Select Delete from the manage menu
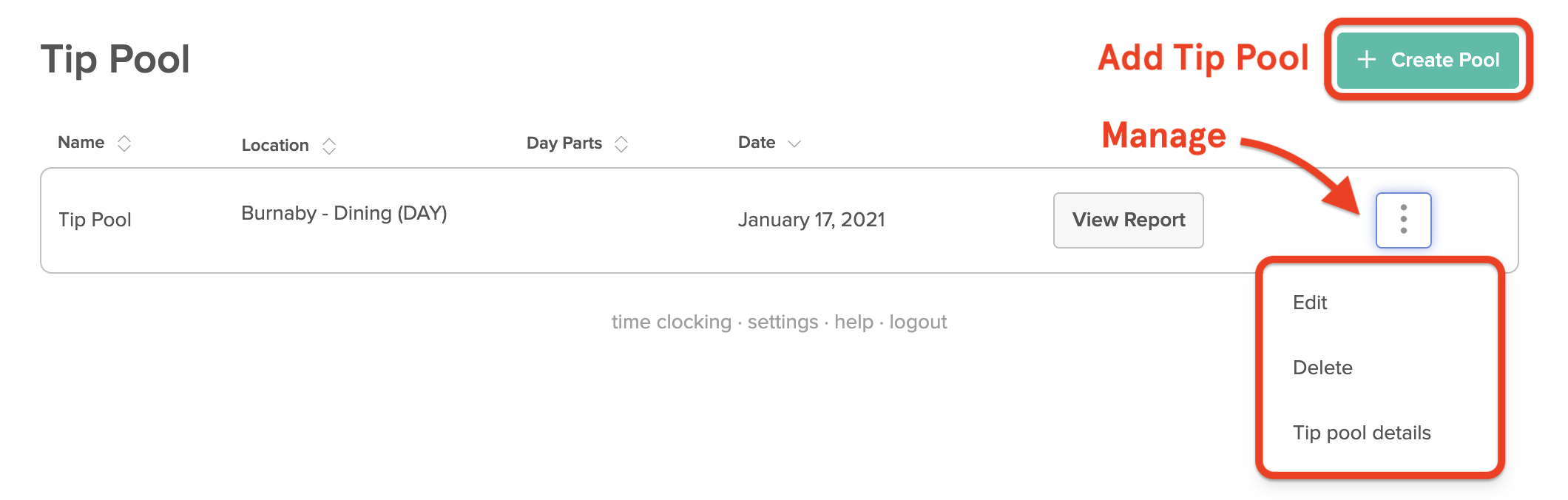Viewport: 1568px width, 500px height. click(1323, 368)
